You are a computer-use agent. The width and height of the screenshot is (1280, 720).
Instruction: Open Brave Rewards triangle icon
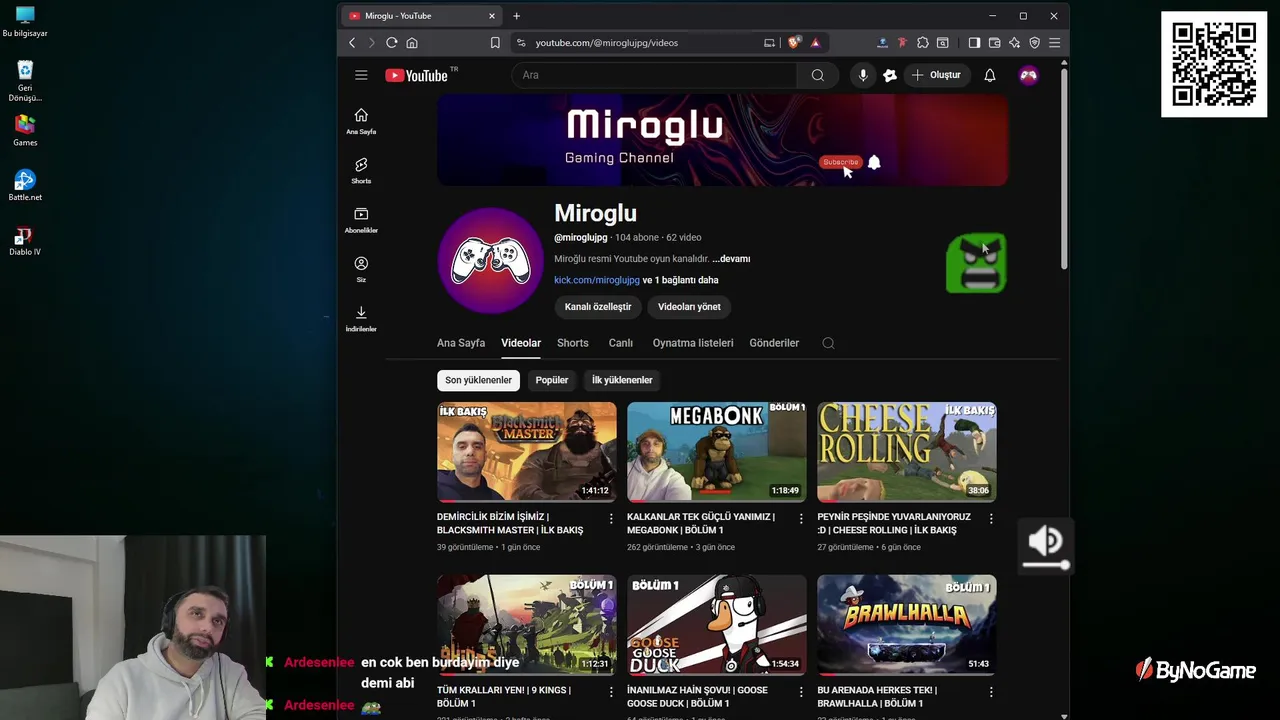(x=815, y=43)
